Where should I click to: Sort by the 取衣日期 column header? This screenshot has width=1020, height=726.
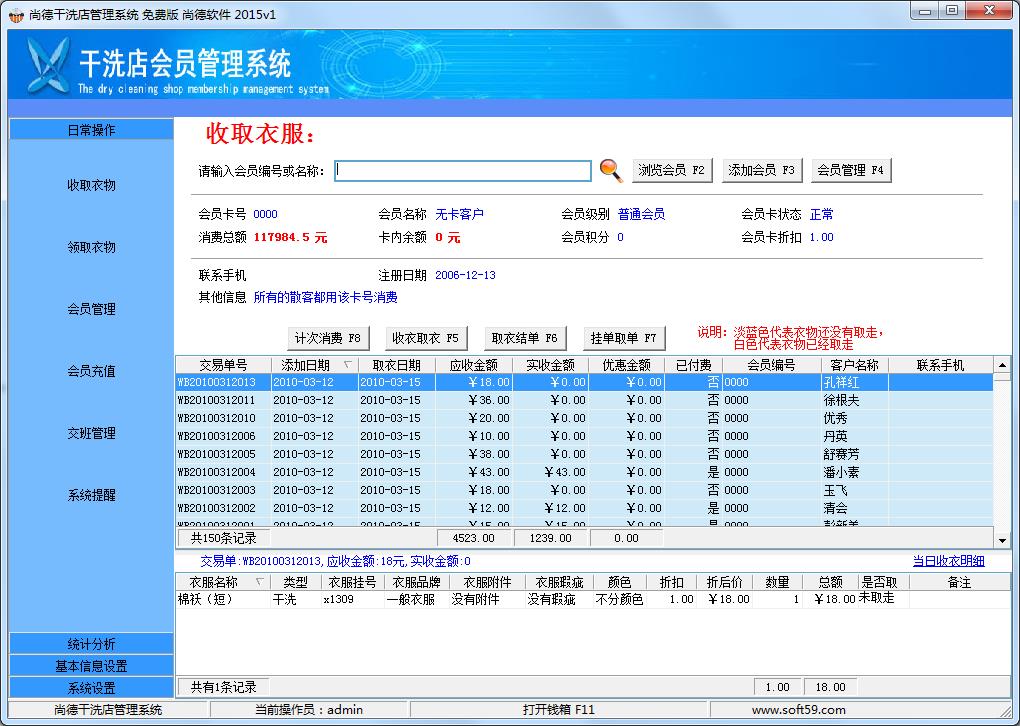[397, 365]
